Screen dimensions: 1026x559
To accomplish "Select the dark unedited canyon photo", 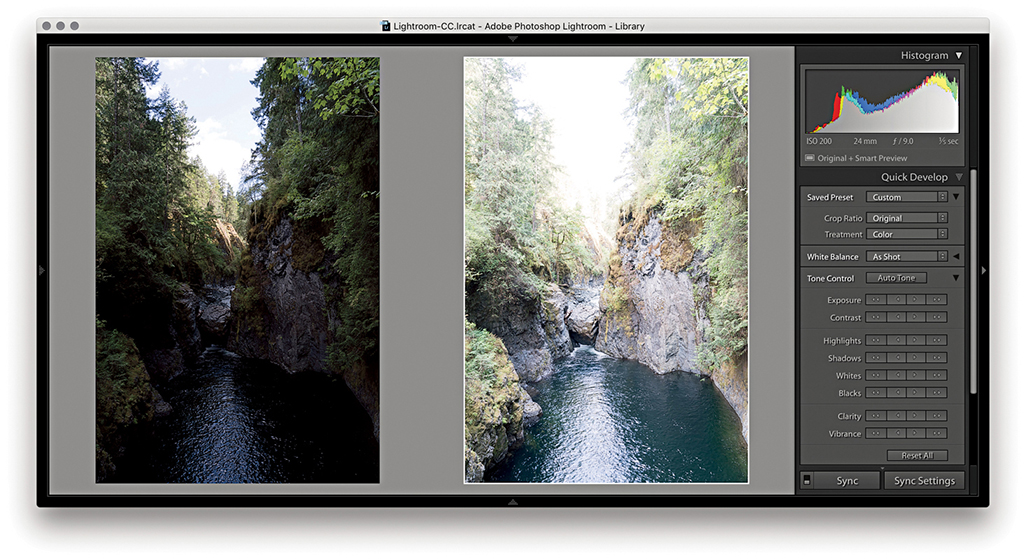I will [238, 270].
